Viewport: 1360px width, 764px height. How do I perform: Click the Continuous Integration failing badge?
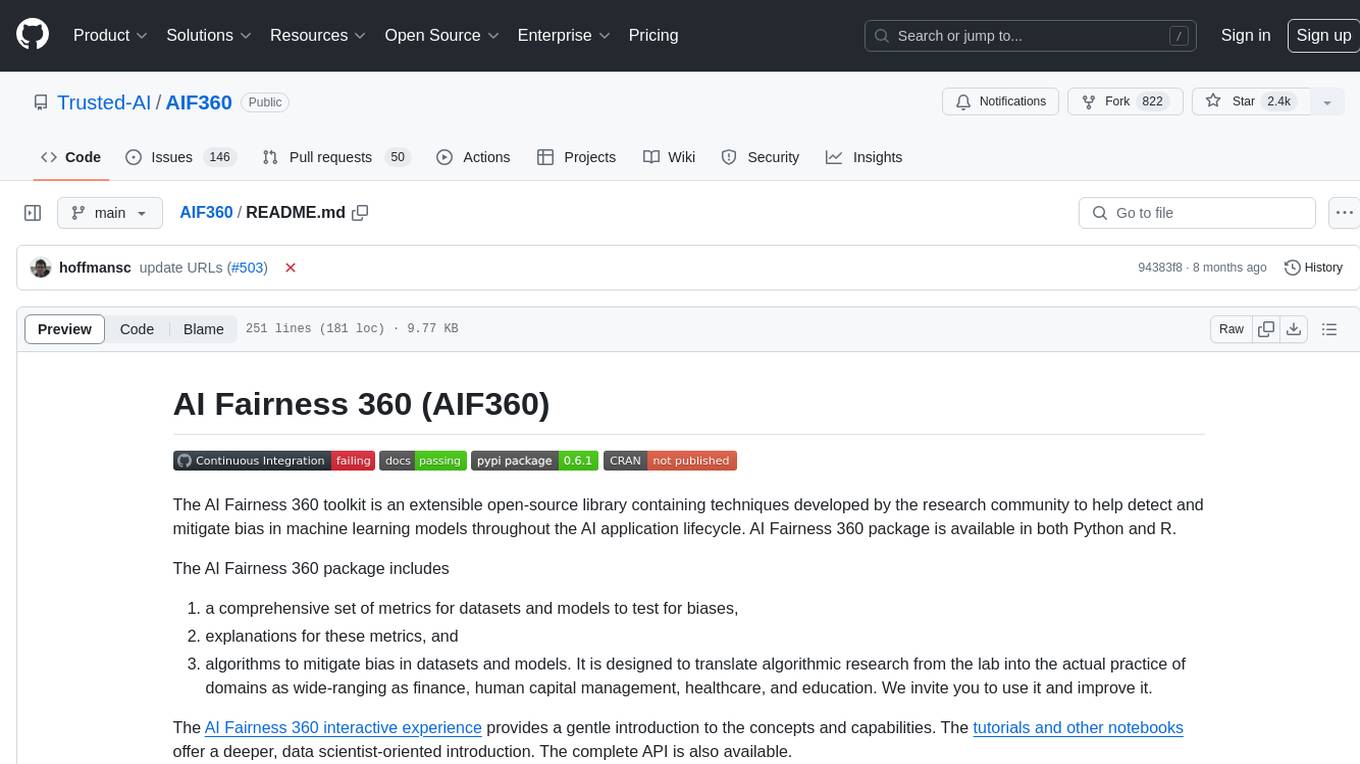274,461
